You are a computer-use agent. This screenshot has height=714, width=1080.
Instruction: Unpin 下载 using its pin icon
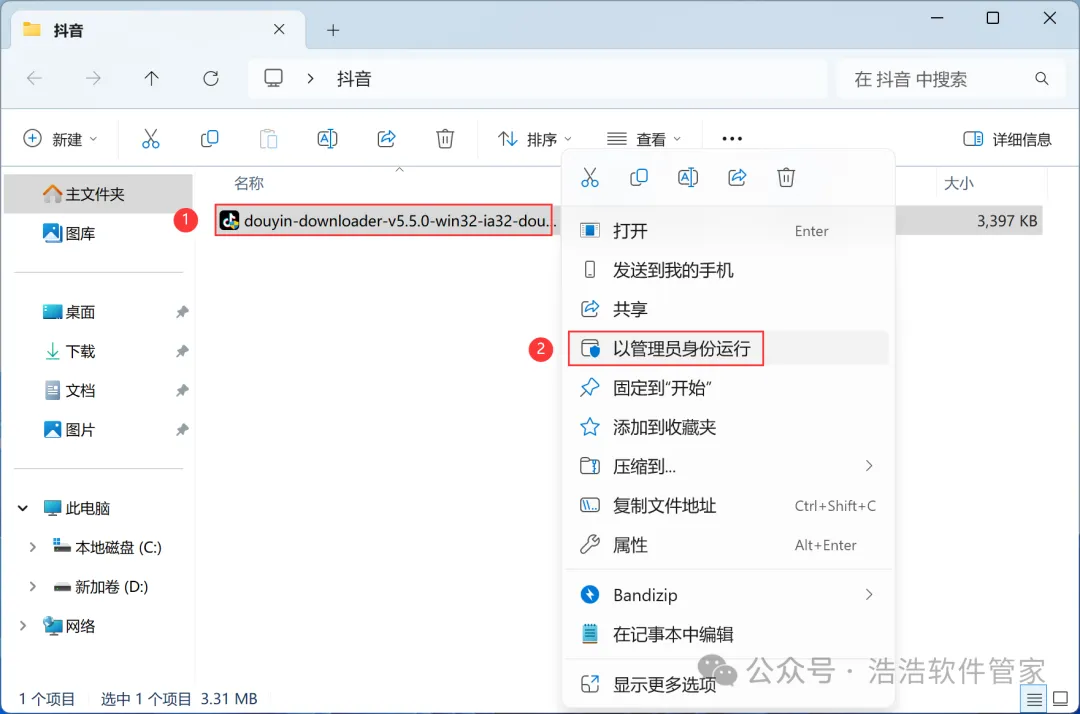coord(182,351)
